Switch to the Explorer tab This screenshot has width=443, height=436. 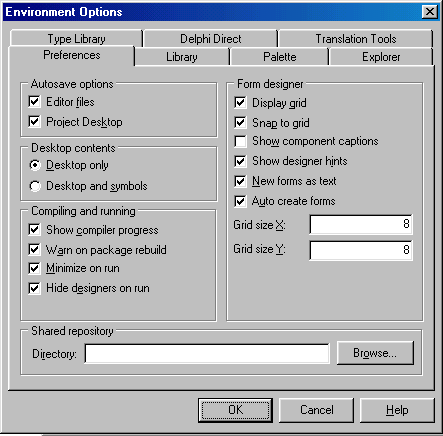point(381,57)
